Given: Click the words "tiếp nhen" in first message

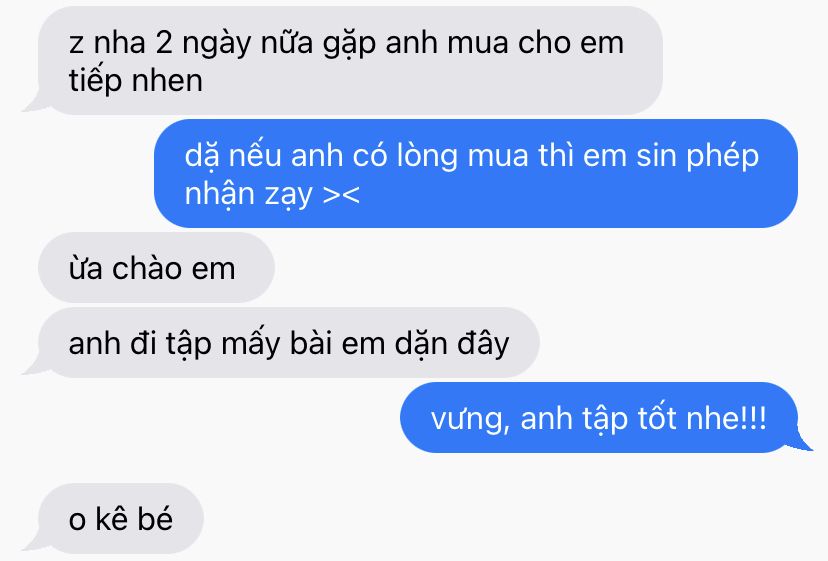Looking at the screenshot, I should click(x=136, y=81).
